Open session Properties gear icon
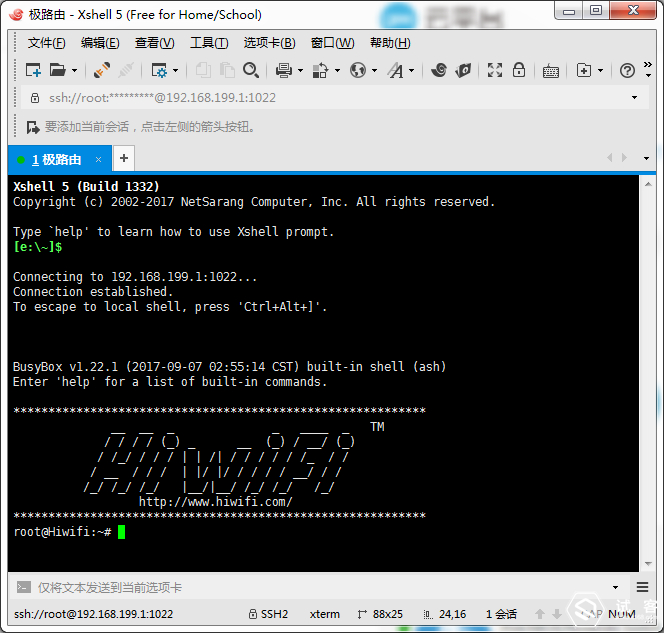 pyautogui.click(x=159, y=70)
